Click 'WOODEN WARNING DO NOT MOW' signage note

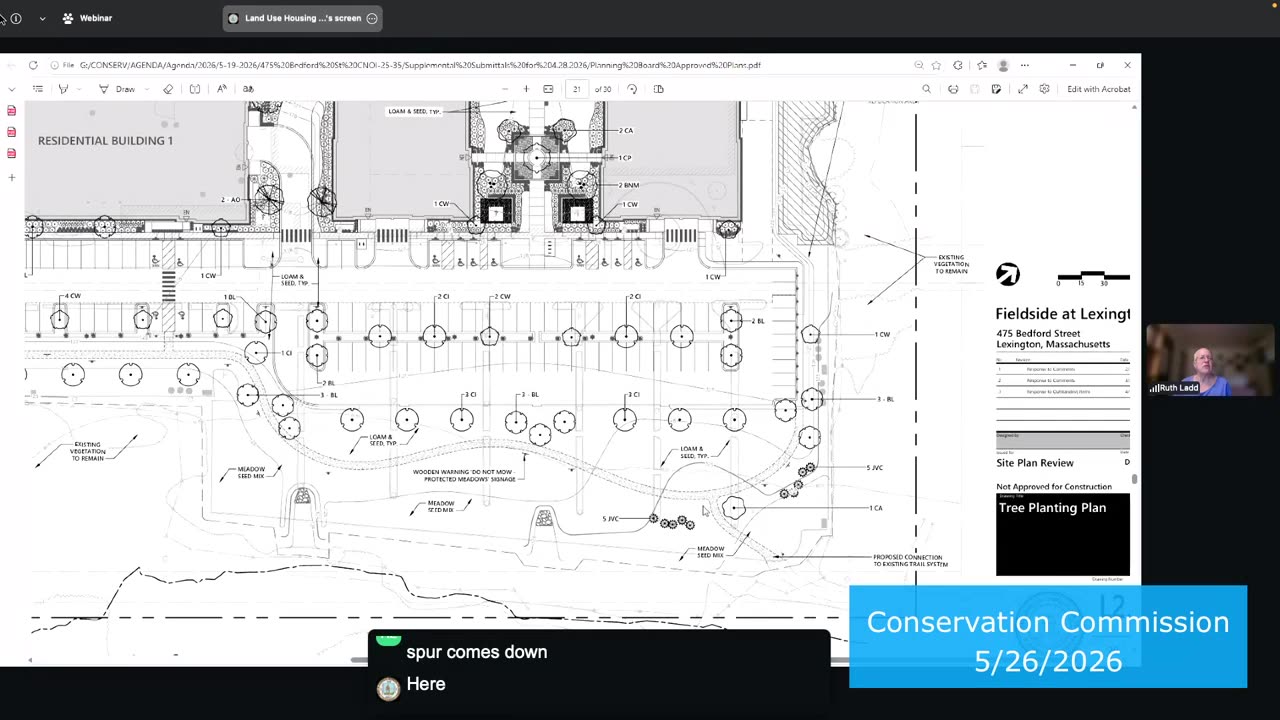[464, 475]
